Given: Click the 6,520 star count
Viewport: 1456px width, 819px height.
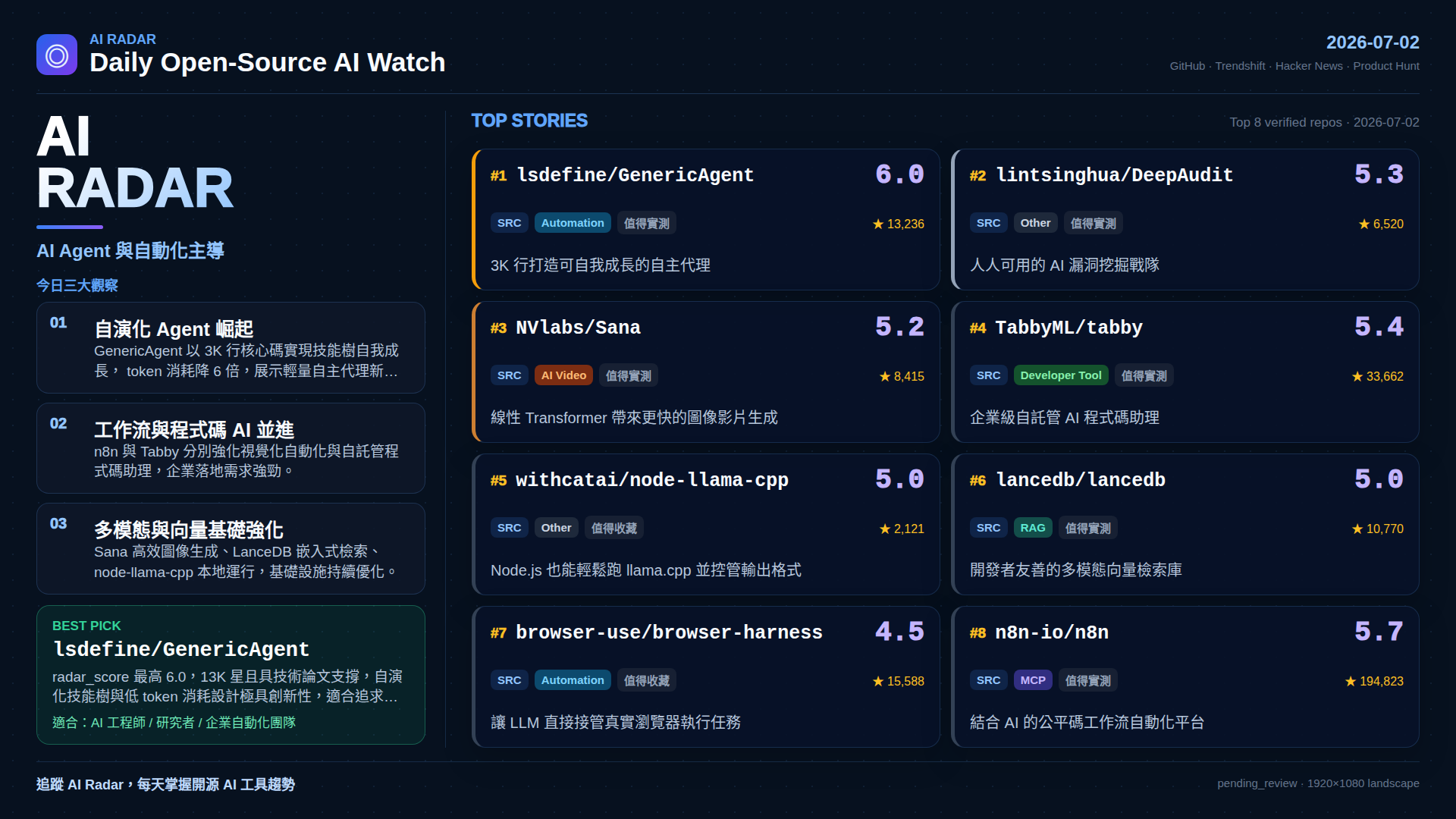Looking at the screenshot, I should coord(1381,224).
